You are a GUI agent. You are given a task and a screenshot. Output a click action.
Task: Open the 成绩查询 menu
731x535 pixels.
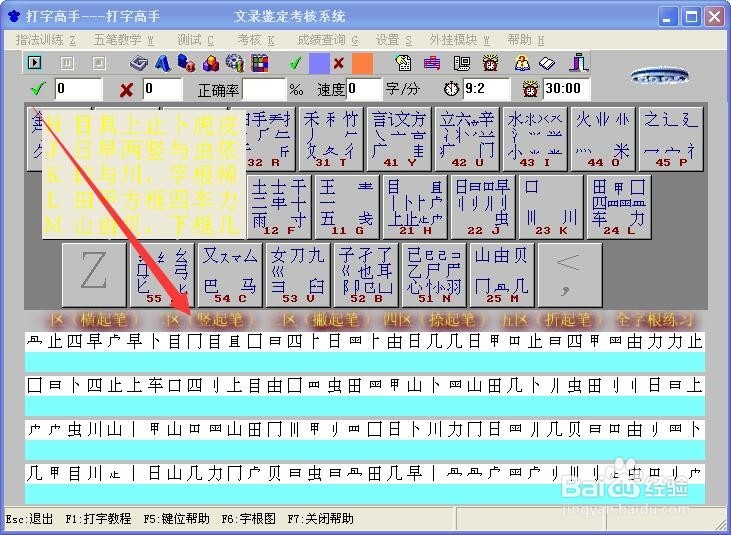point(328,40)
